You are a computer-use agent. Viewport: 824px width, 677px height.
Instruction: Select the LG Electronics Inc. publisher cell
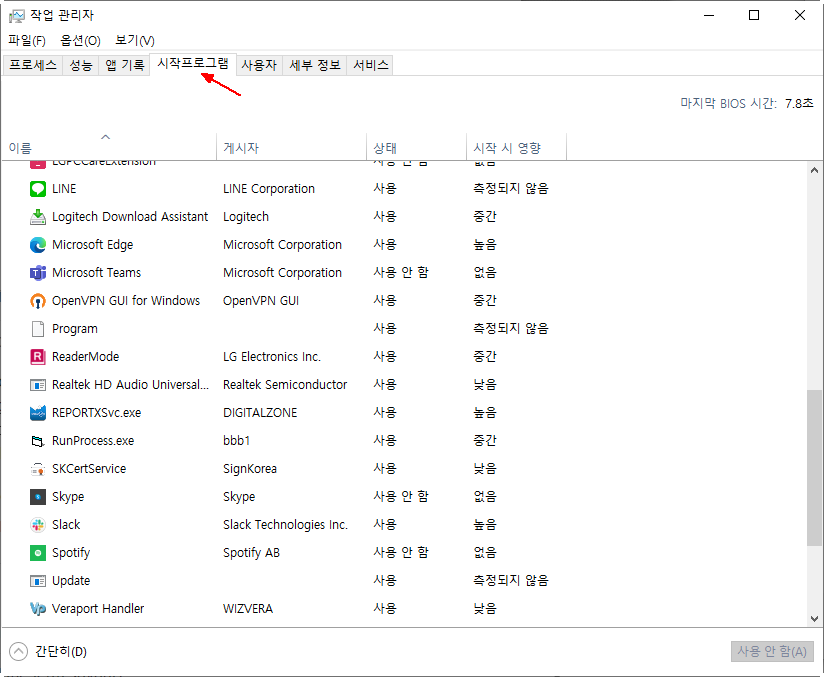[272, 357]
